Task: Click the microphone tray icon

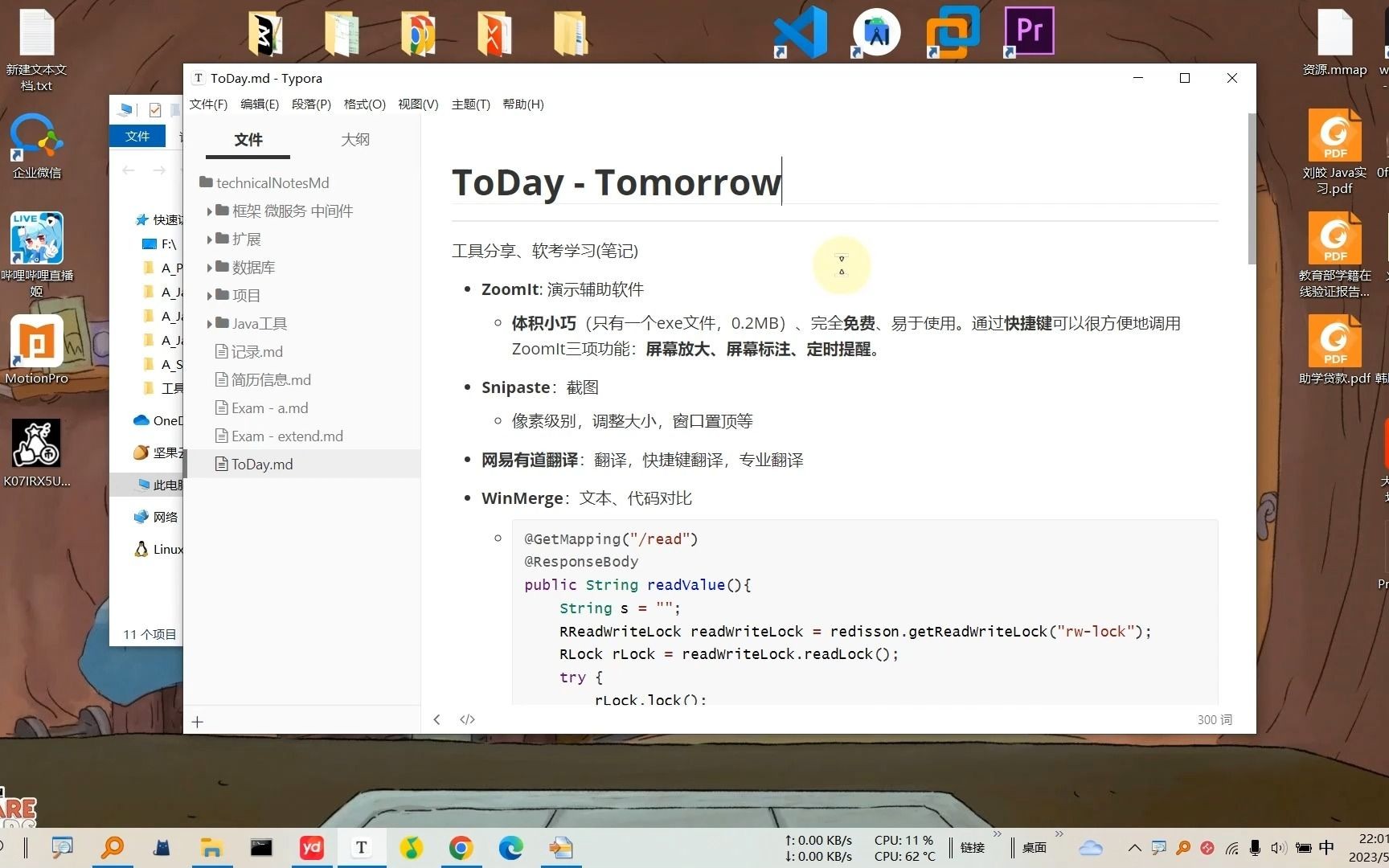Action: (1255, 848)
